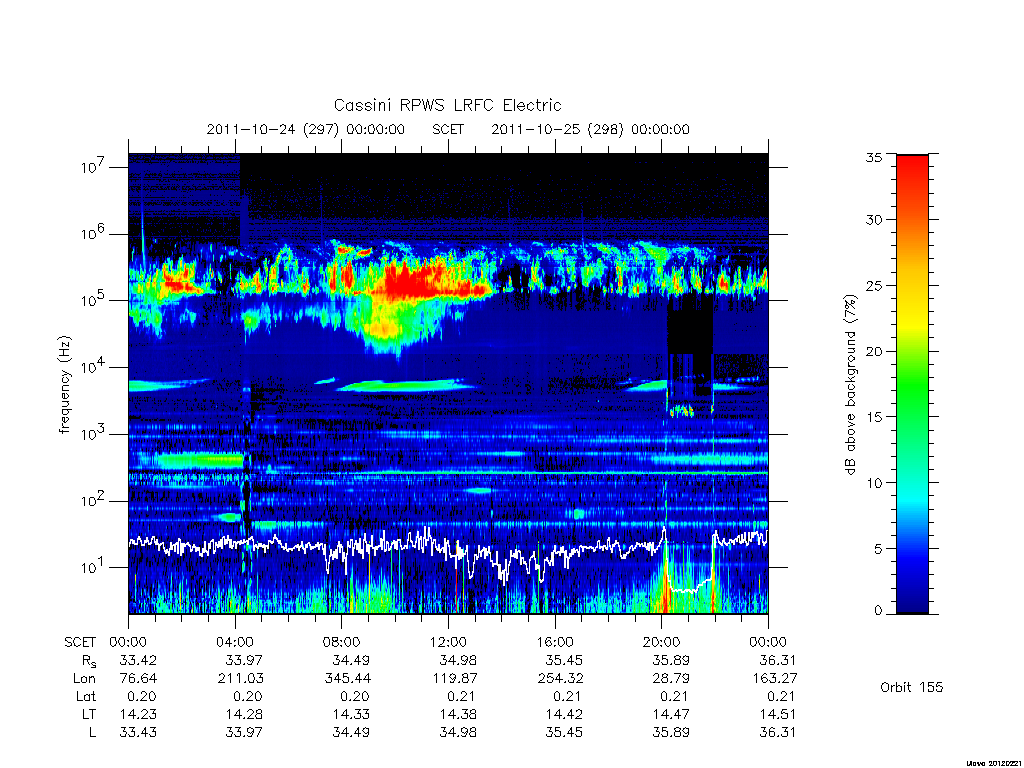Click the LT value '14.38'
This screenshot has height=768, width=1024.
(458, 714)
